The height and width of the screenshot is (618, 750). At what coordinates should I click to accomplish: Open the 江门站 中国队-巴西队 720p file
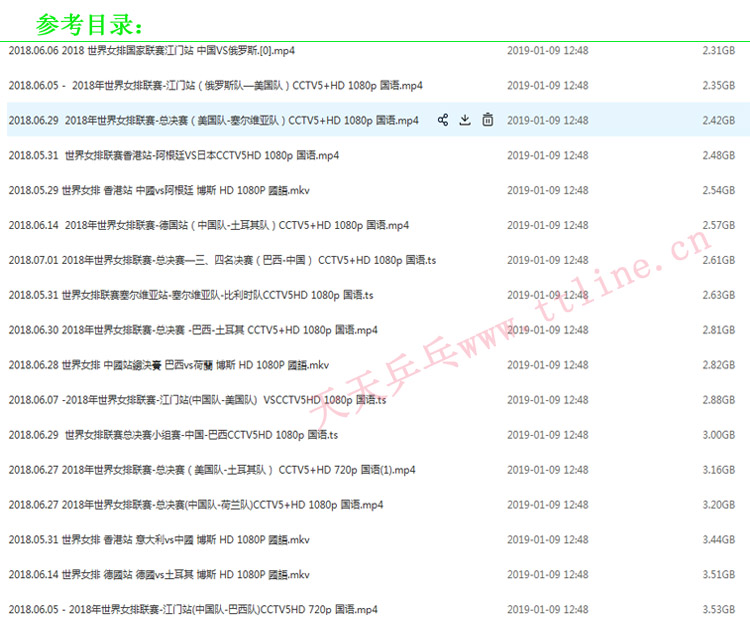193,609
